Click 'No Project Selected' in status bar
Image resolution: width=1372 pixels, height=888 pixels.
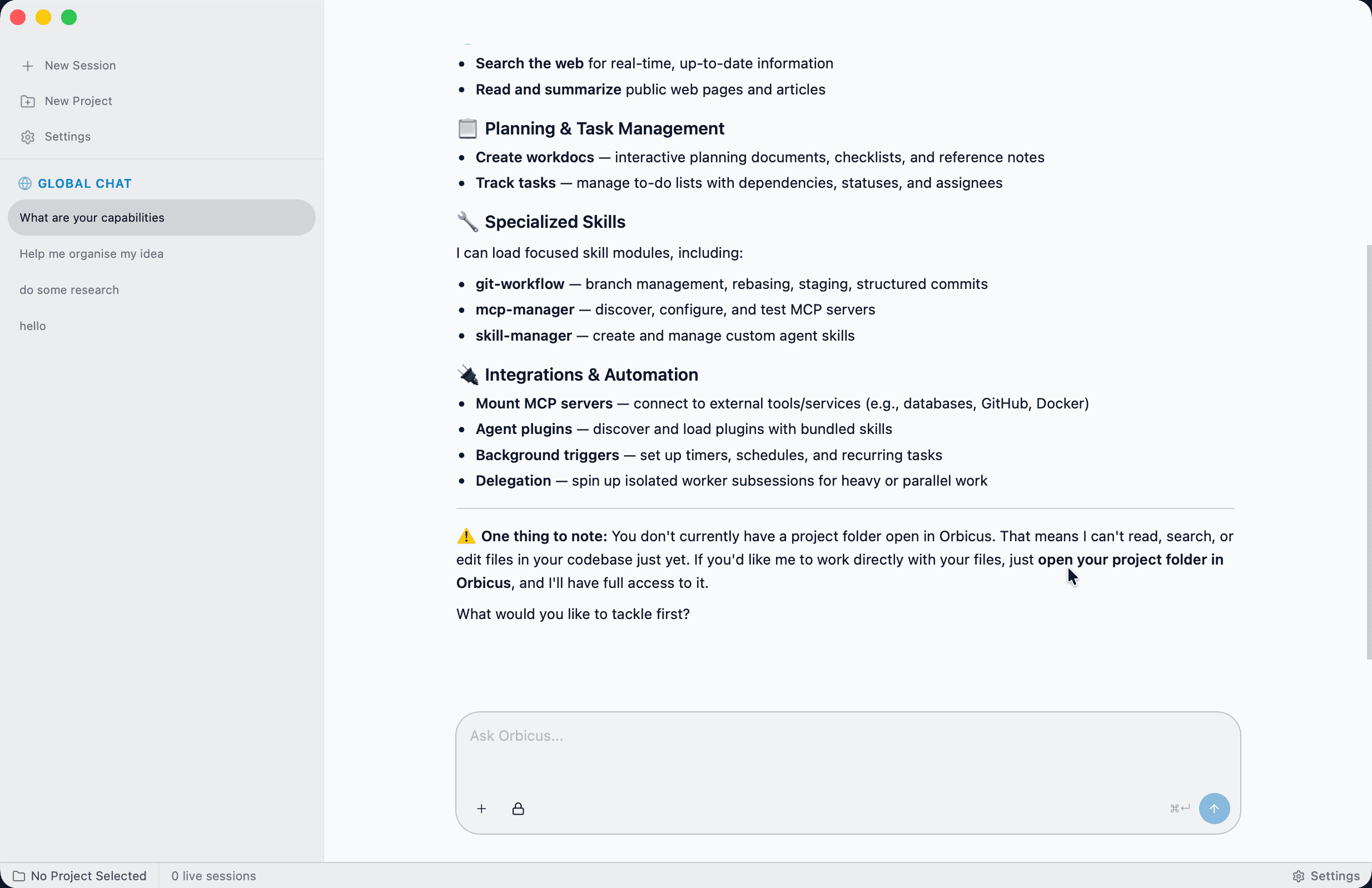[88, 876]
